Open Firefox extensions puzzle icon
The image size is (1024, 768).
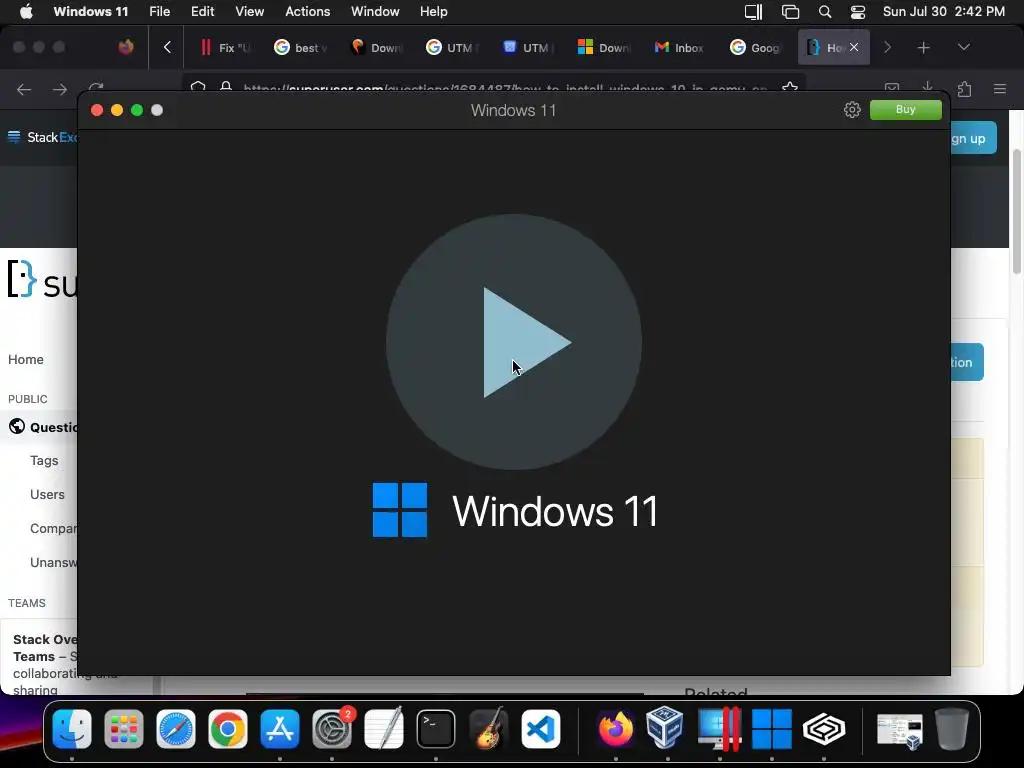pos(965,89)
